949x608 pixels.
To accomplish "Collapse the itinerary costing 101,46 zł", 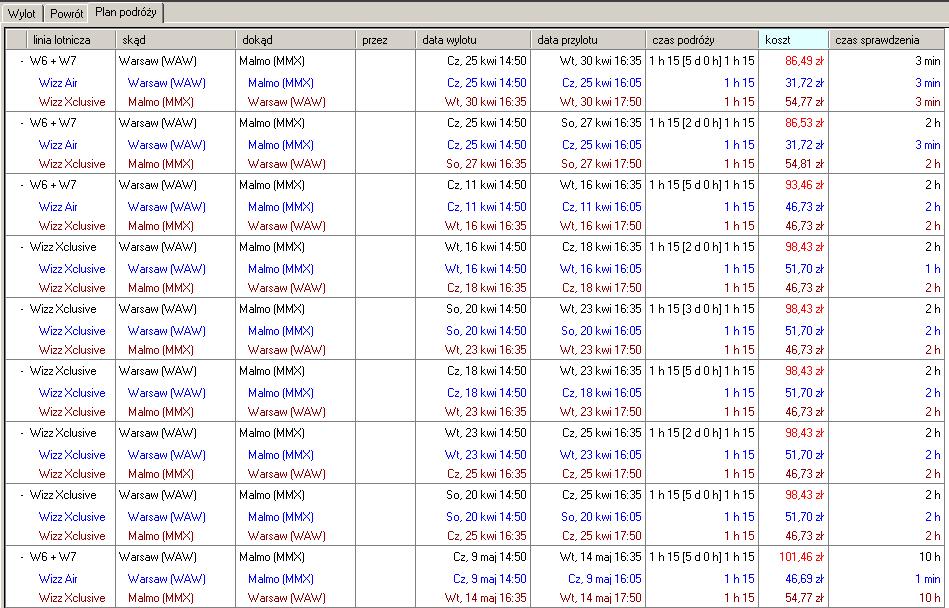I will click(22, 557).
